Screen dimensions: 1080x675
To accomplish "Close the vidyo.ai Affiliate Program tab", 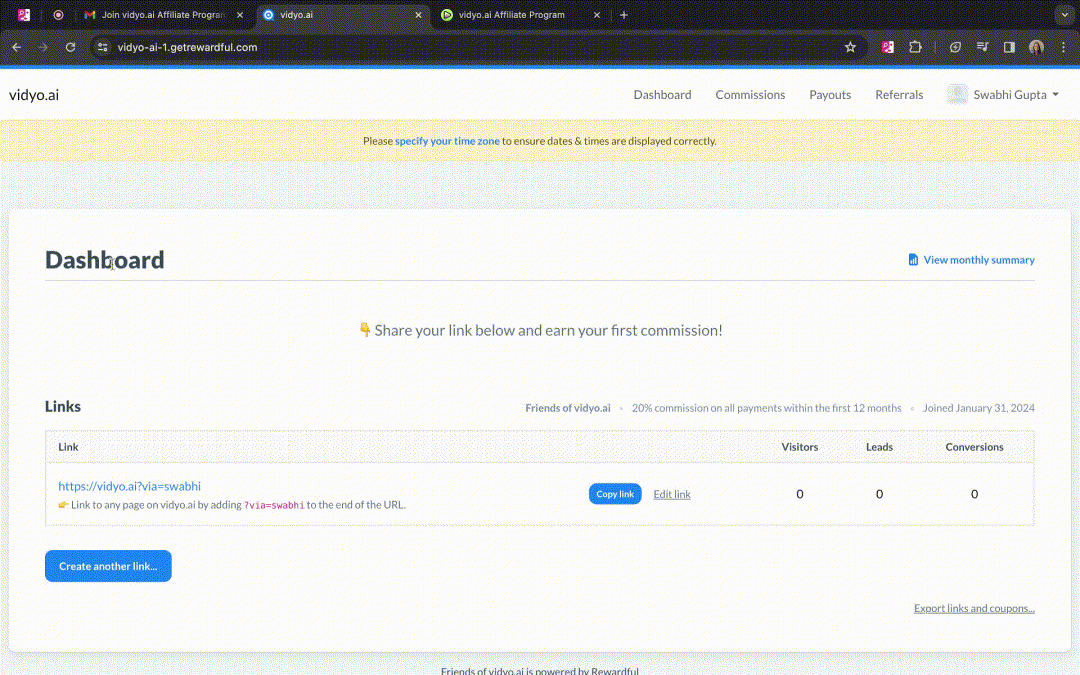I will 596,14.
